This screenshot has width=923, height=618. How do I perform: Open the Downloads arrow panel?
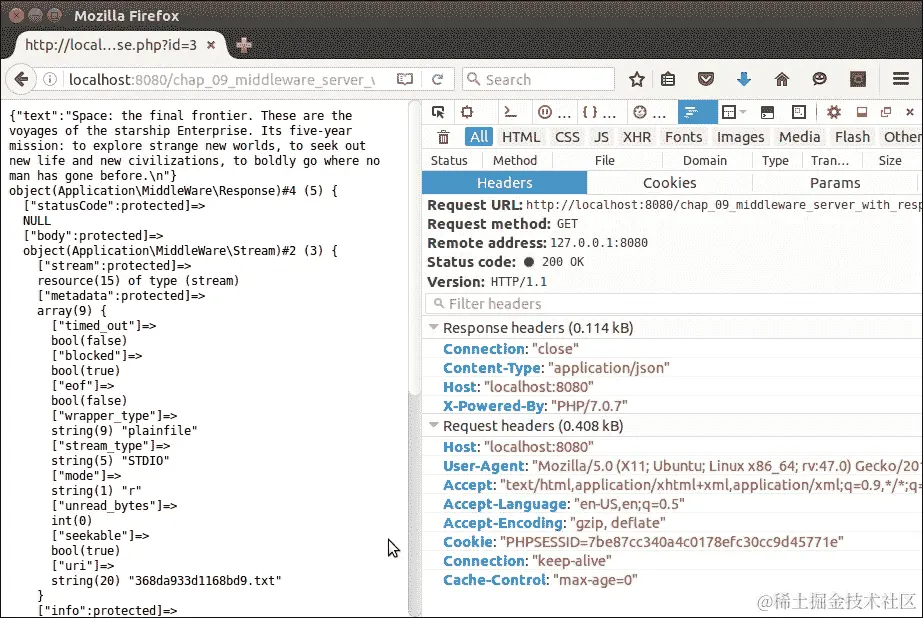pyautogui.click(x=743, y=79)
